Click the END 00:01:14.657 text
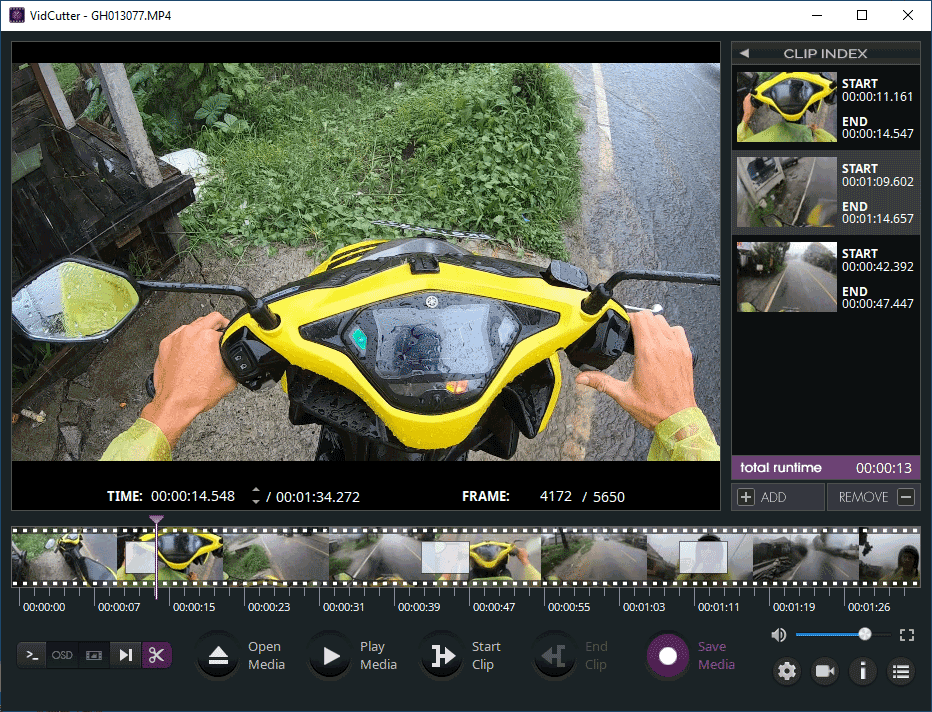 click(x=877, y=213)
